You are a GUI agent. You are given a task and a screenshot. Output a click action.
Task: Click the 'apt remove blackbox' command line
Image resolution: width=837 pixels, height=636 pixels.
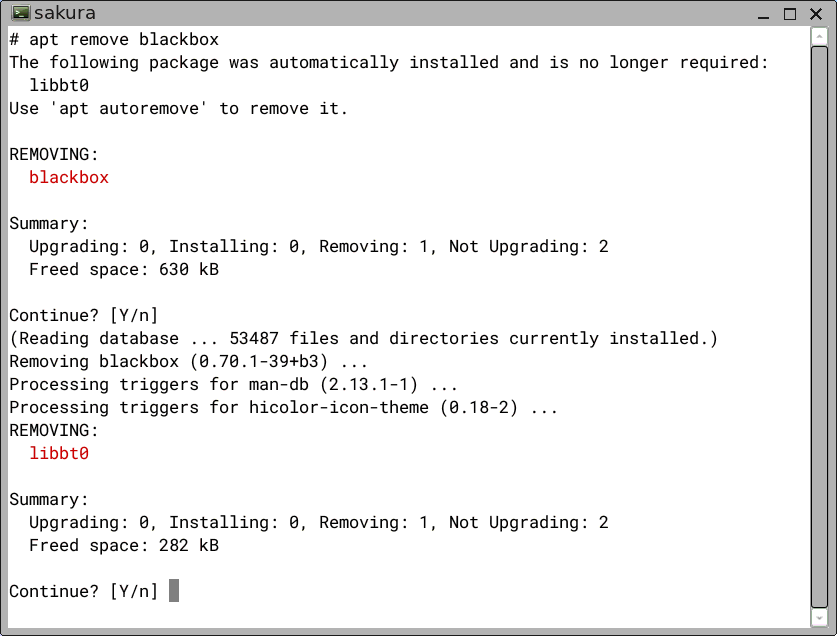coord(114,40)
